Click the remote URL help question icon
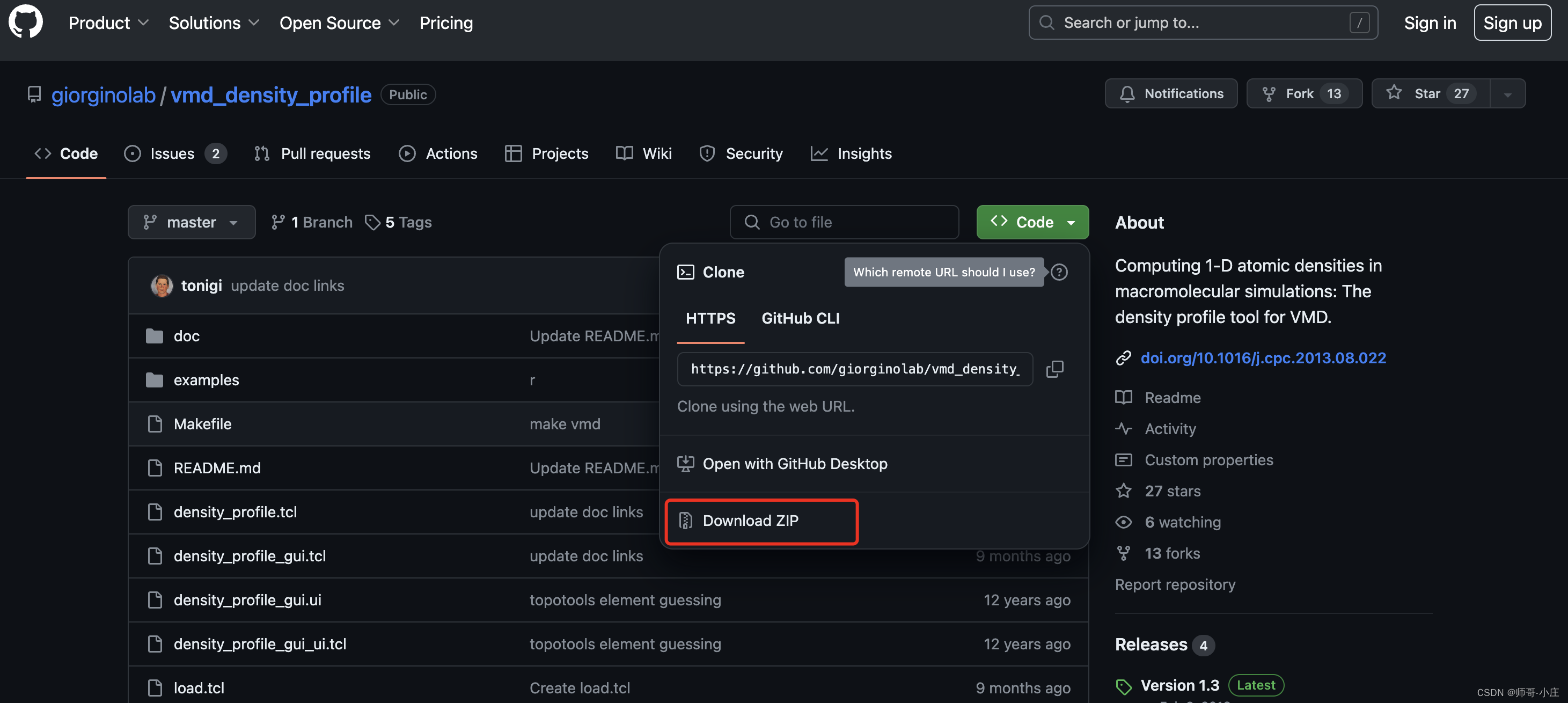Image resolution: width=1568 pixels, height=703 pixels. [x=1059, y=272]
